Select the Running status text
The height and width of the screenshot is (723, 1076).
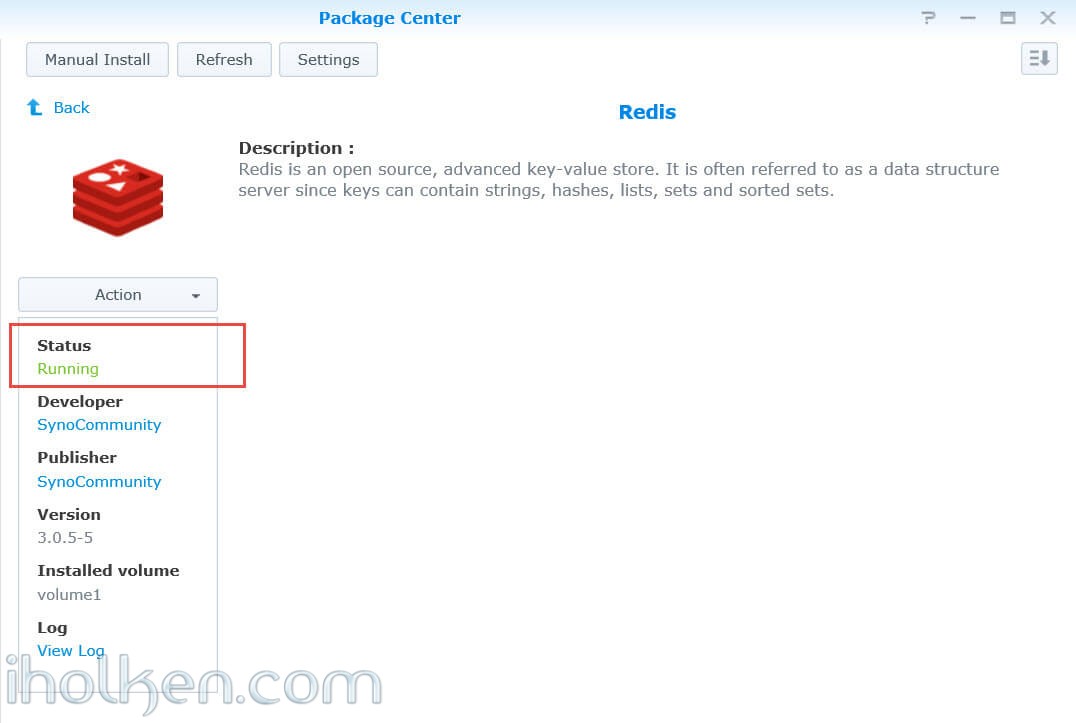click(68, 369)
